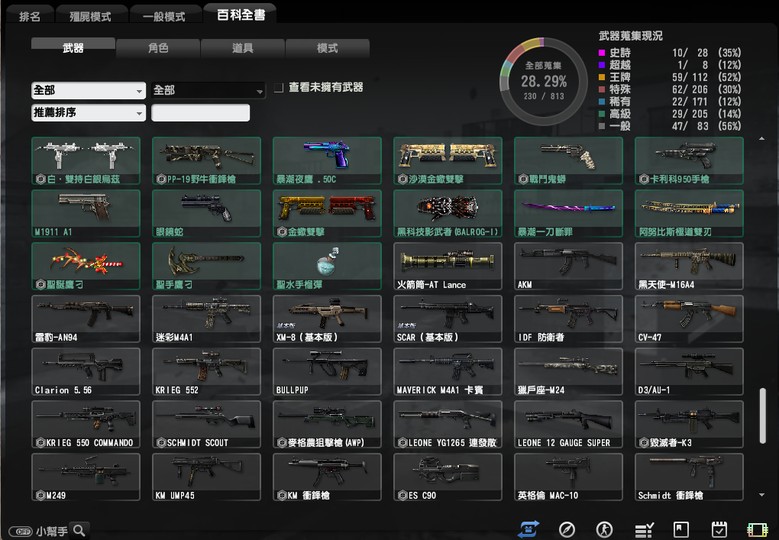
Task: Open the checklist icon in bottom bar
Action: click(644, 529)
